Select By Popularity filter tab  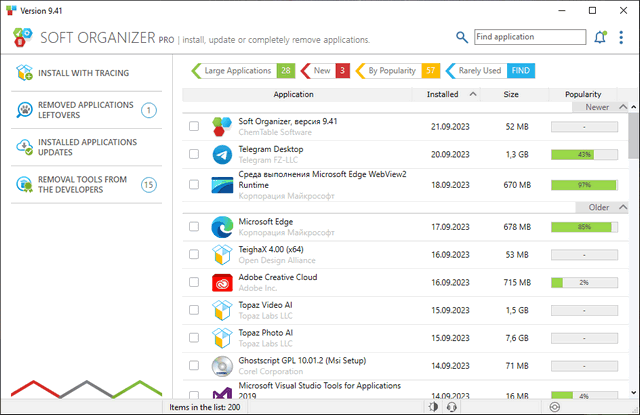pyautogui.click(x=398, y=71)
